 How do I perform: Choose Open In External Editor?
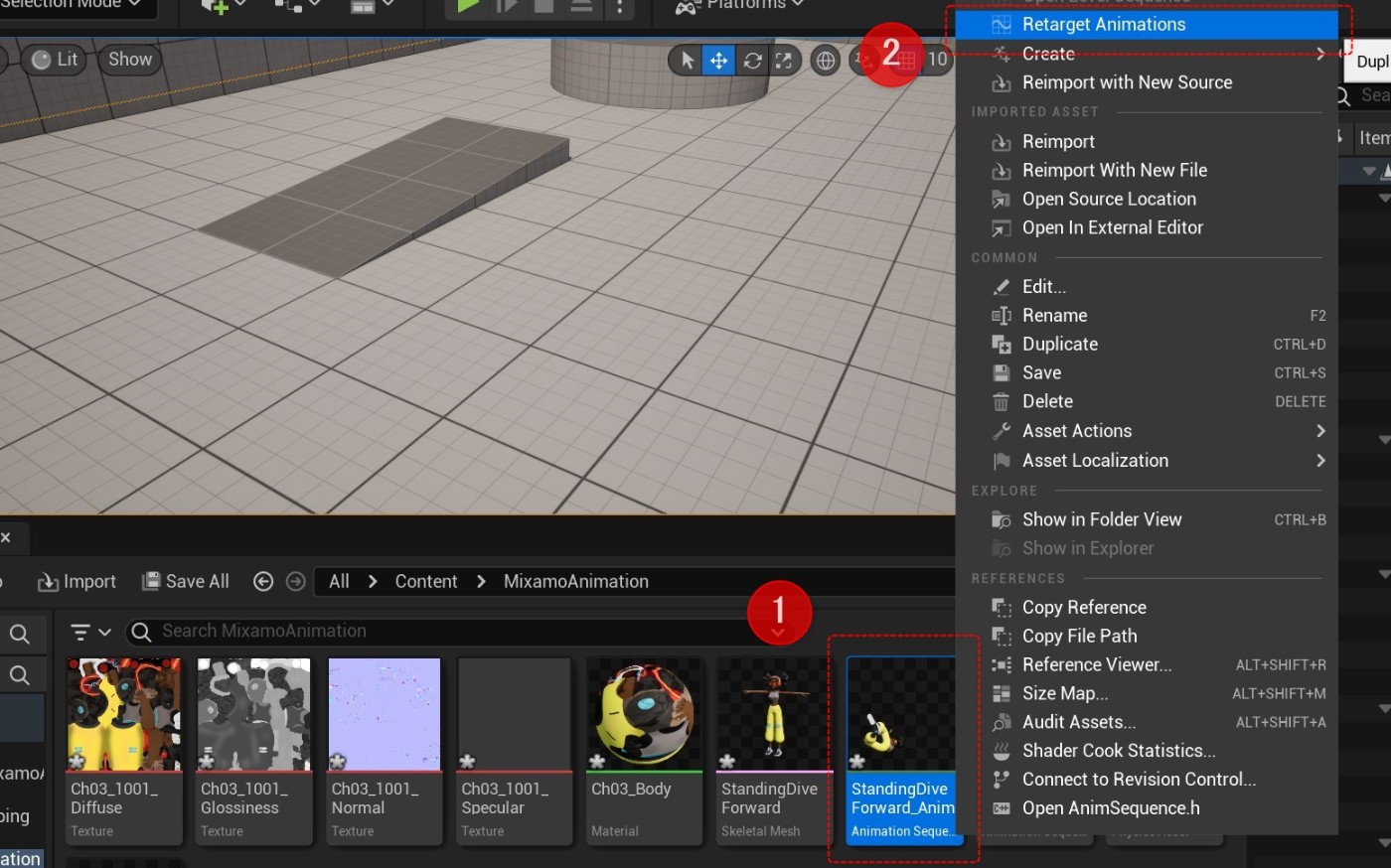pos(1147,227)
